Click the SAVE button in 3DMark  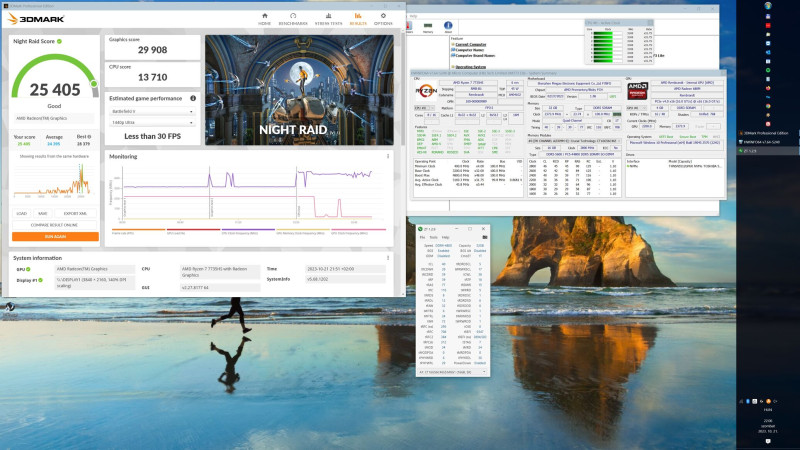pos(43,213)
